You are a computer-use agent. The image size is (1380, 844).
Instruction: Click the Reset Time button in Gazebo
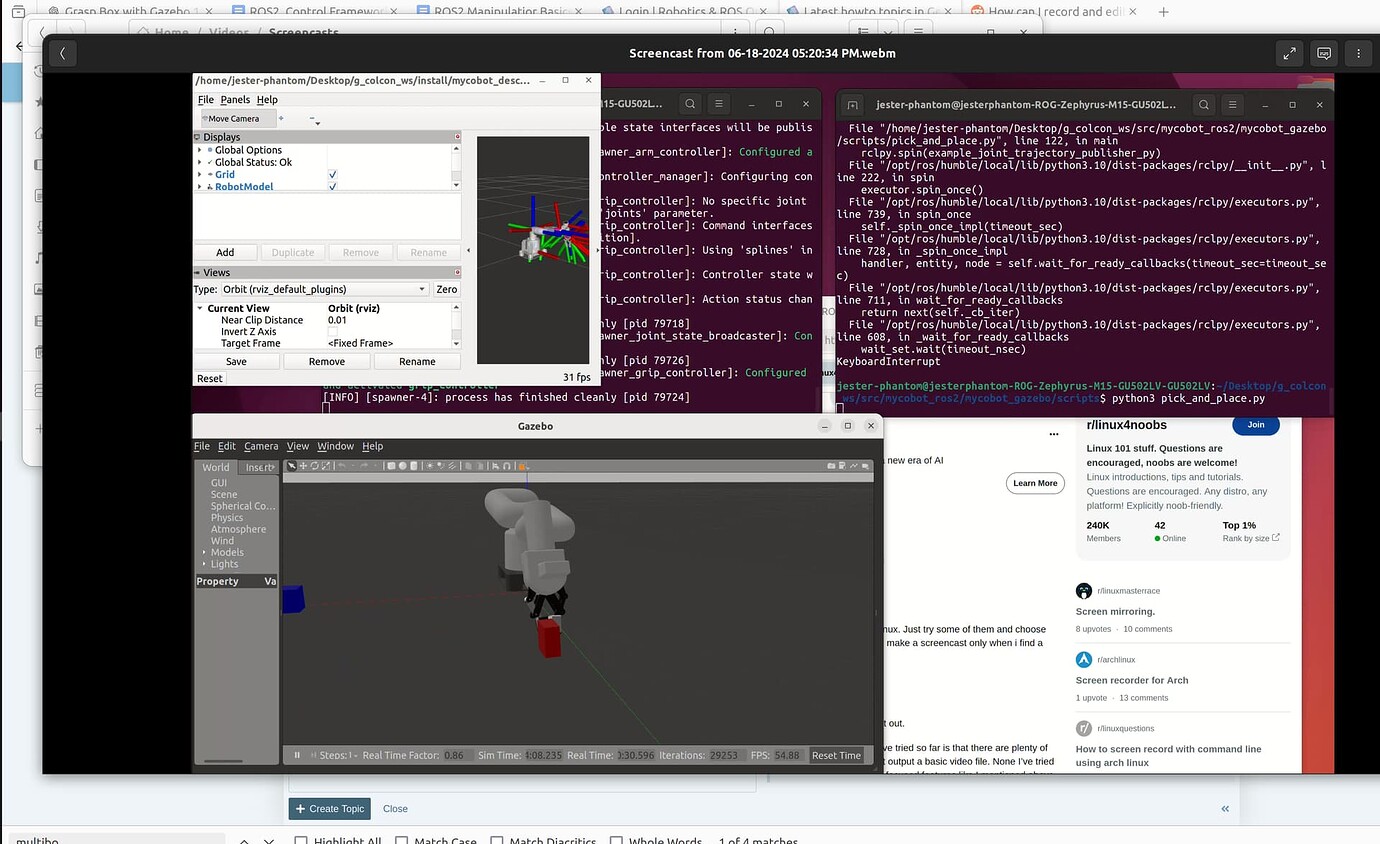click(x=836, y=756)
